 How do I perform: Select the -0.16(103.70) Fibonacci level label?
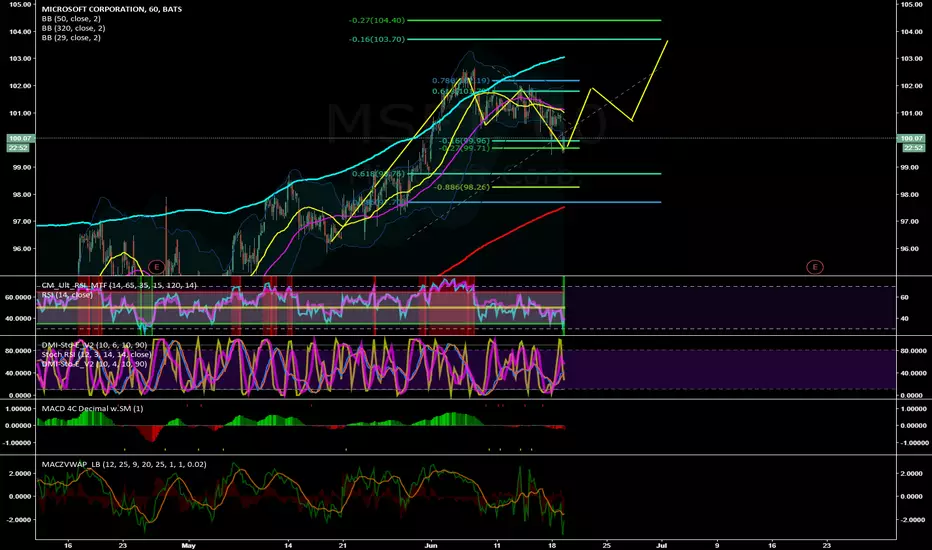pos(377,39)
